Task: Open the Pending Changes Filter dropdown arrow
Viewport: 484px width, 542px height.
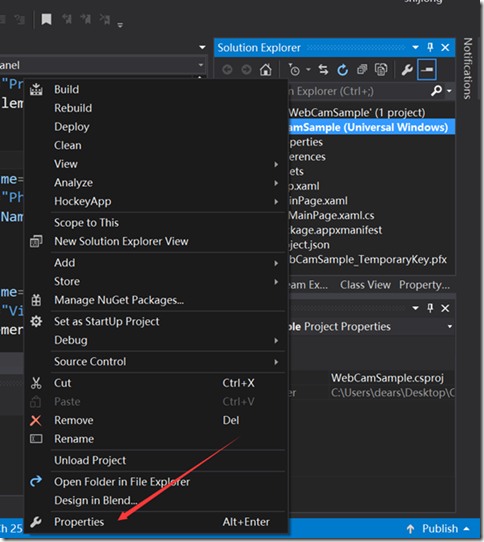Action: (x=308, y=70)
